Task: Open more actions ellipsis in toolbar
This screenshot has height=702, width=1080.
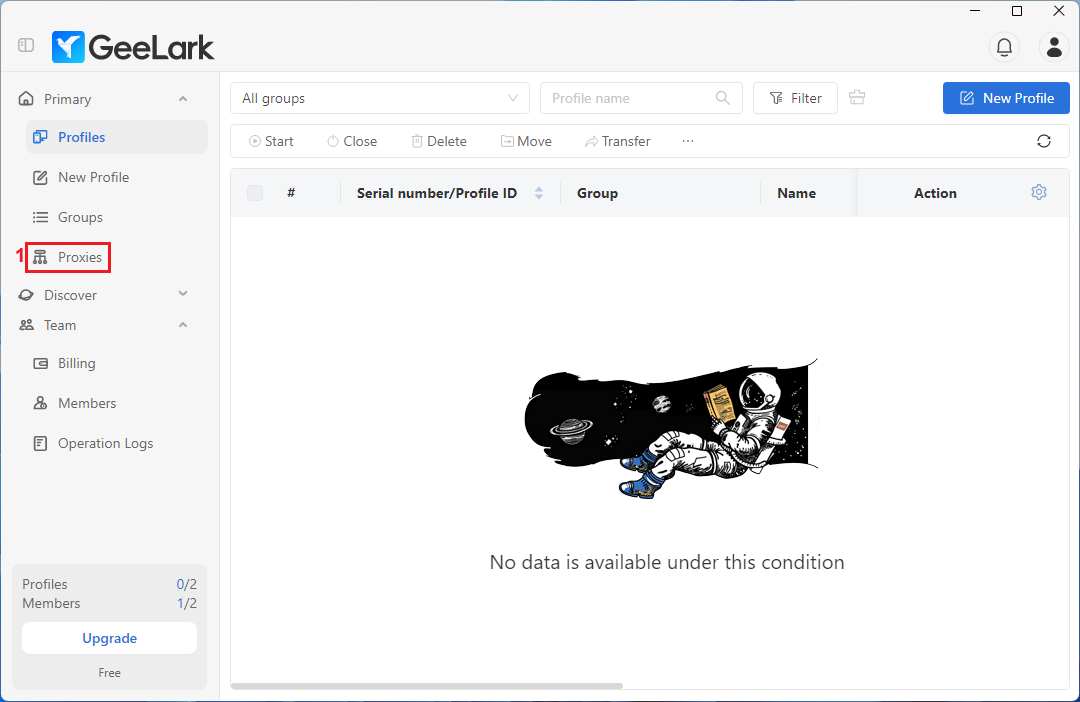Action: coord(688,141)
